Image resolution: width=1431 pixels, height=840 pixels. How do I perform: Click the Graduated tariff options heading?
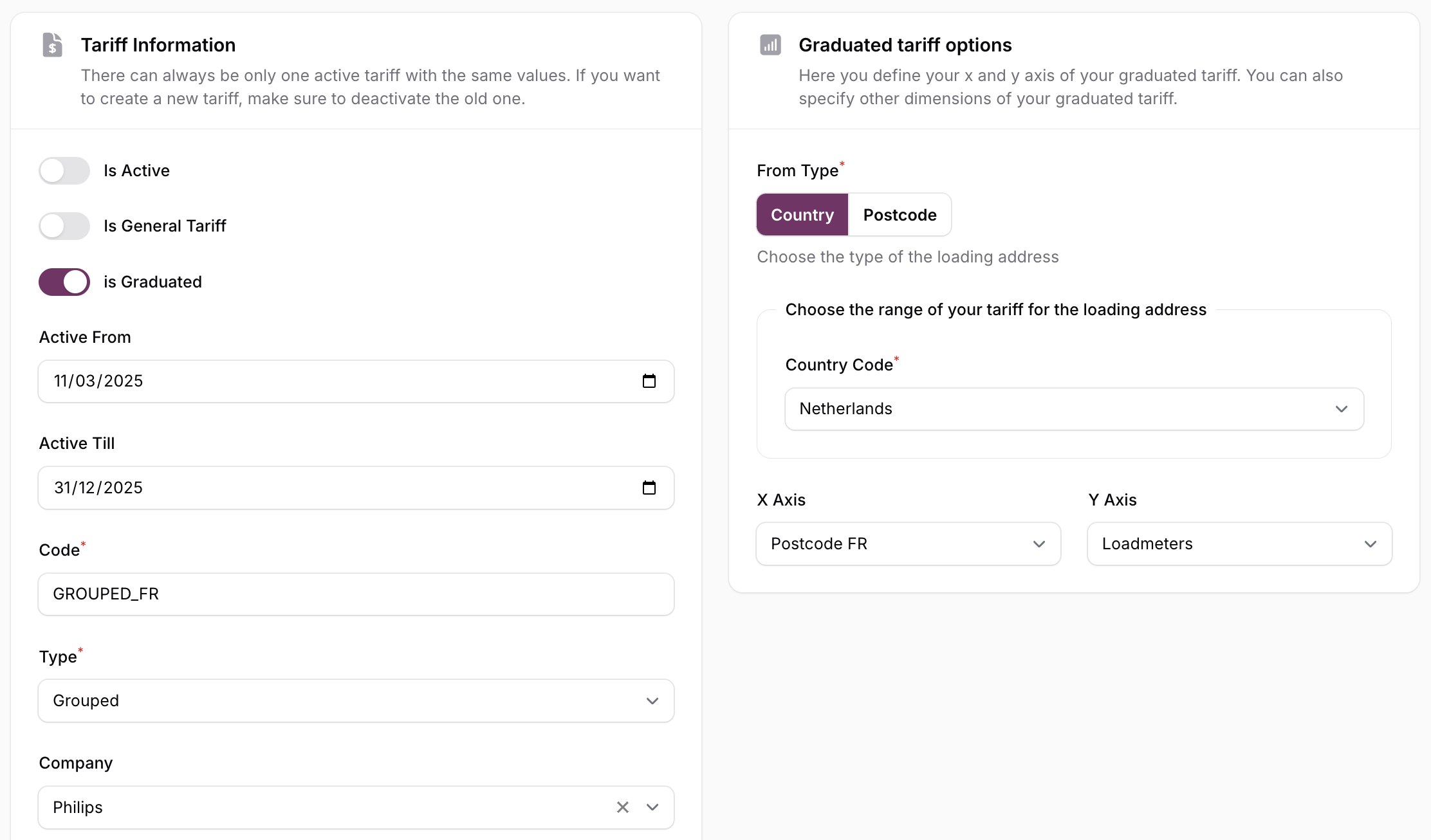click(905, 45)
